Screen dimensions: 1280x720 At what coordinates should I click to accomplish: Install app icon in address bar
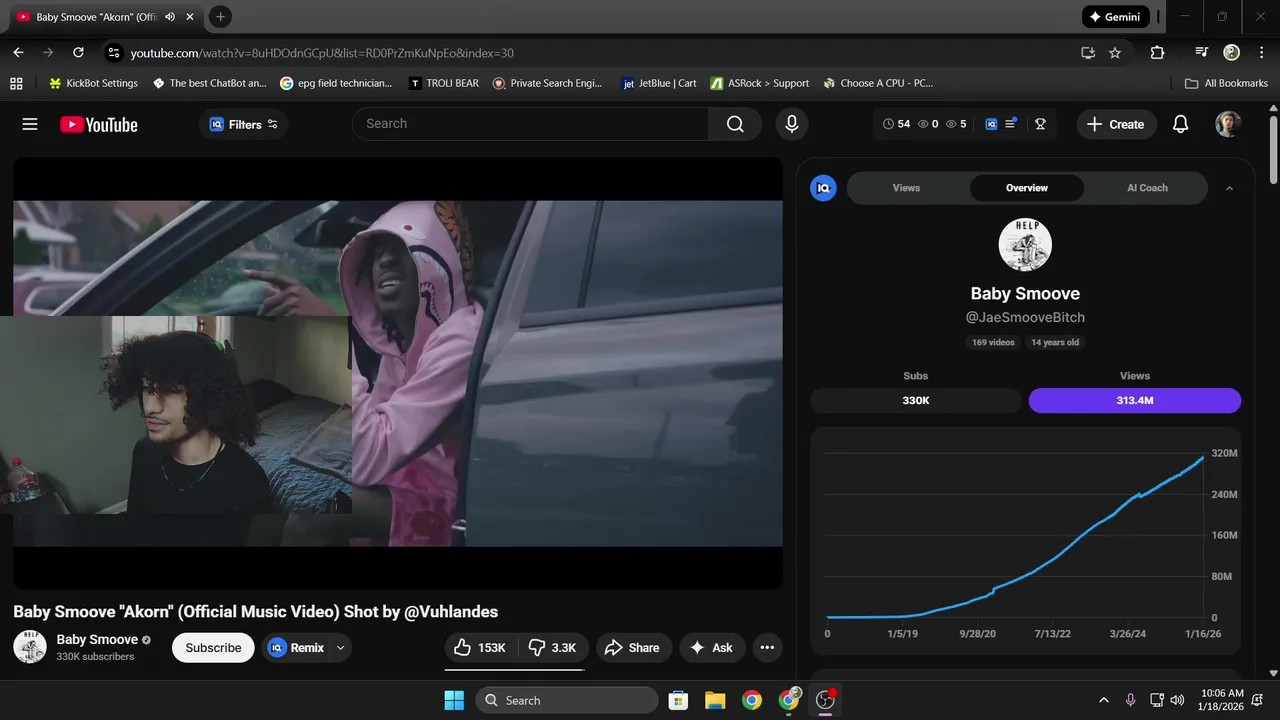[x=1088, y=52]
